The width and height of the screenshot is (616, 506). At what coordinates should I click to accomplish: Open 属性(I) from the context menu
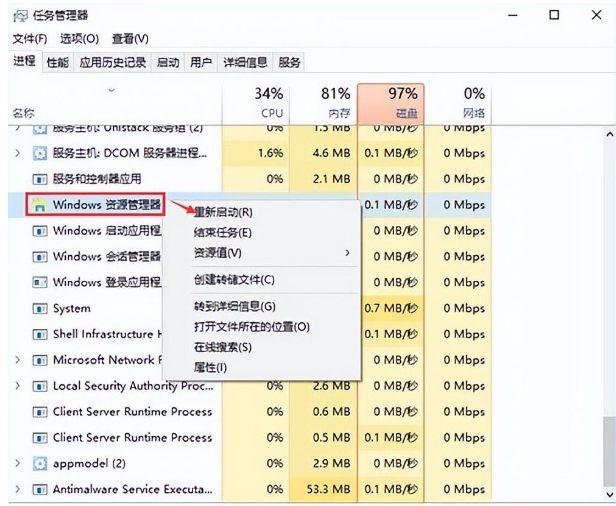point(210,368)
